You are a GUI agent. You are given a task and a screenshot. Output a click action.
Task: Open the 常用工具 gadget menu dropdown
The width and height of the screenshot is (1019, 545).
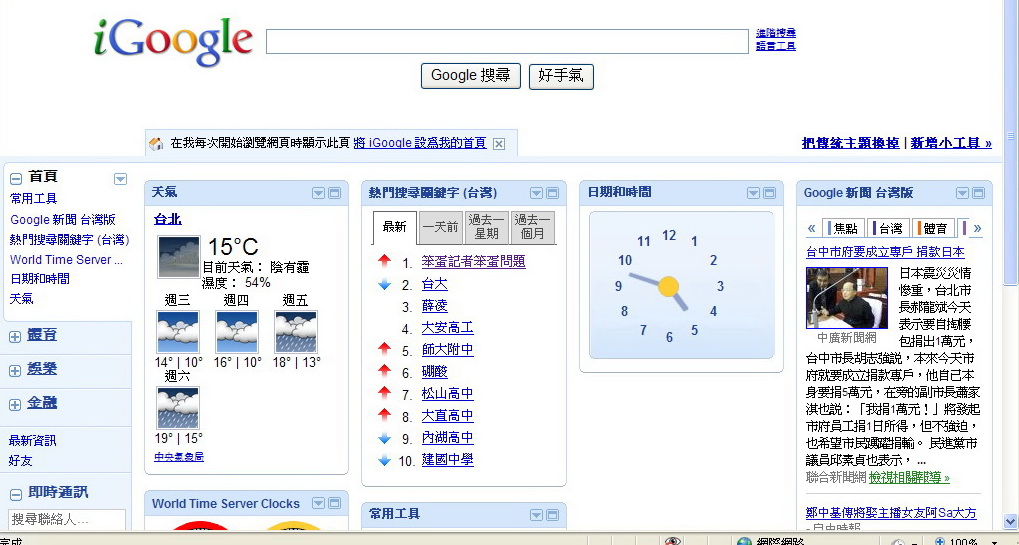(x=536, y=515)
